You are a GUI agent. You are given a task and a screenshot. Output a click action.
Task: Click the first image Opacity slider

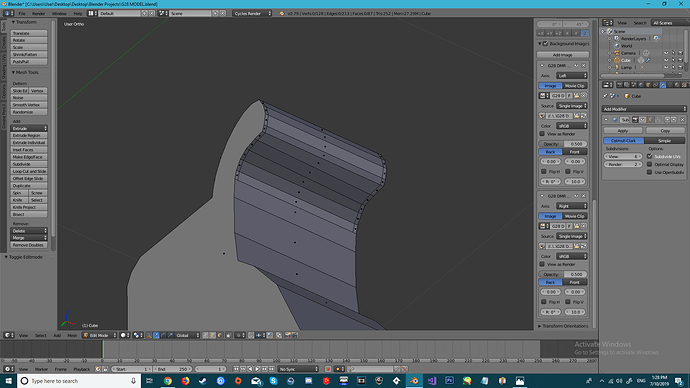point(563,144)
